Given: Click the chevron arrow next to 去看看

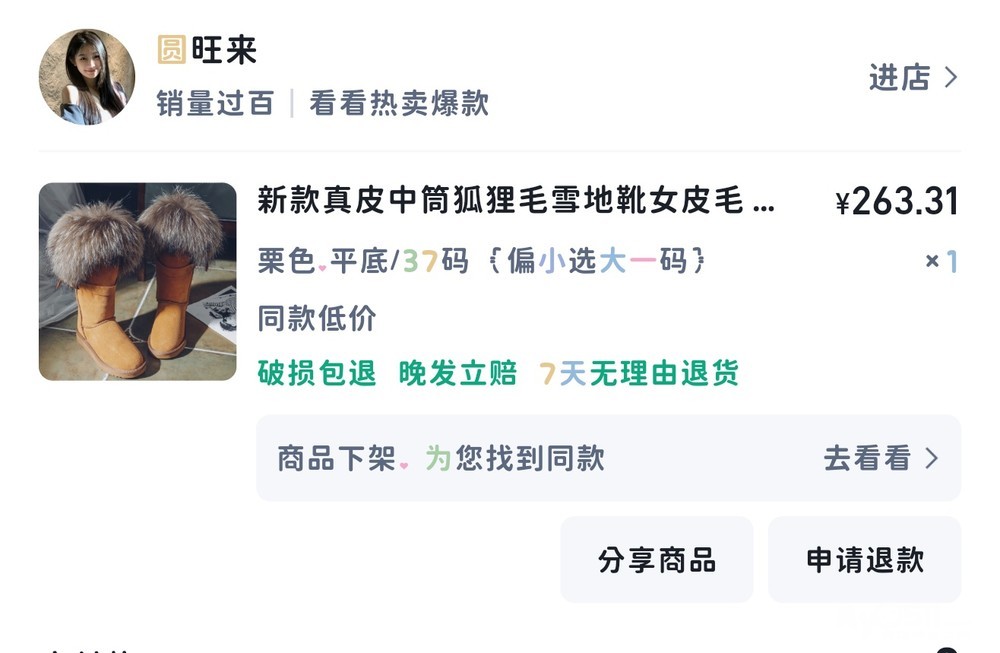Looking at the screenshot, I should point(932,458).
